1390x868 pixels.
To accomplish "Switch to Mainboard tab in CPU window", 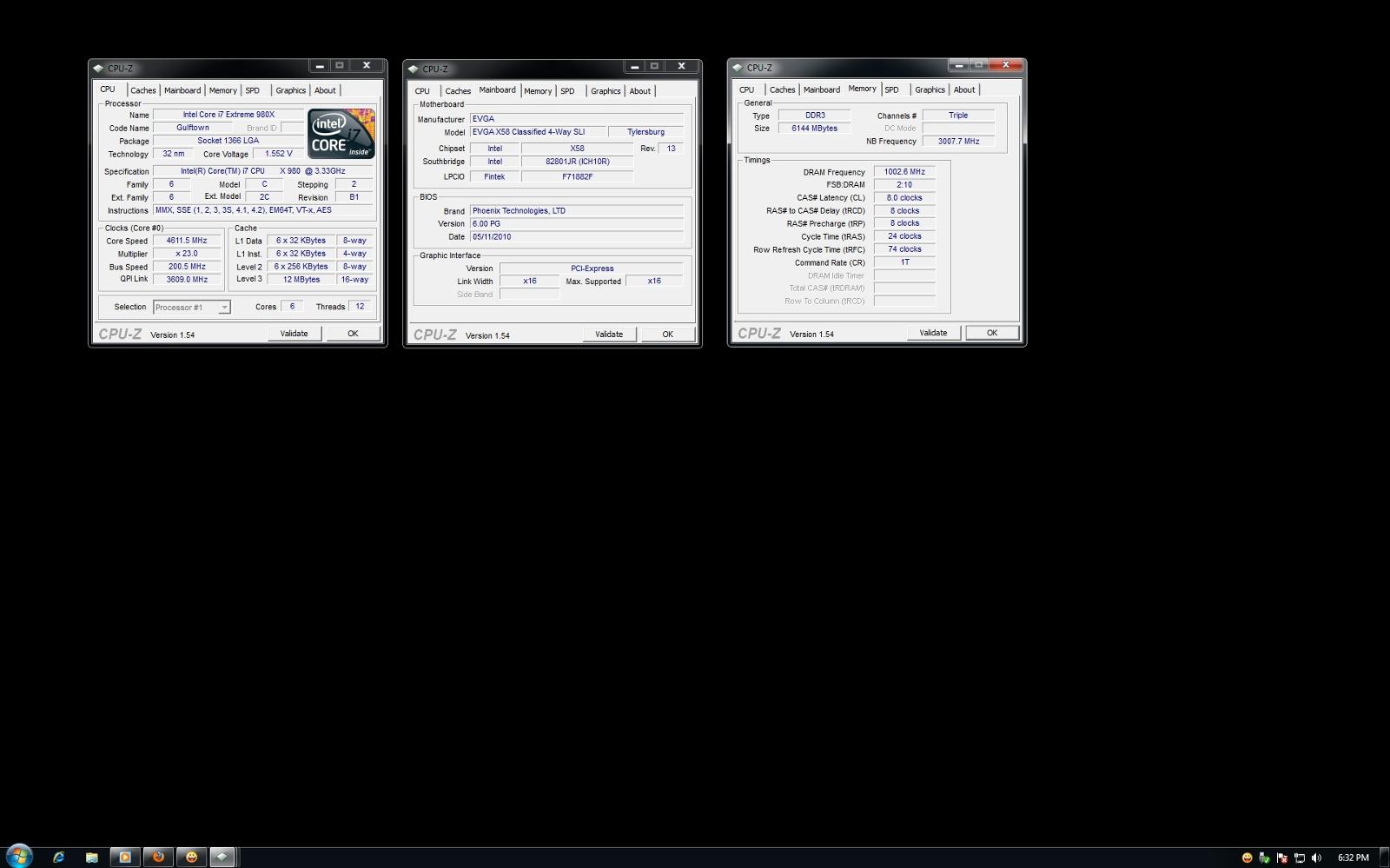I will coord(182,90).
